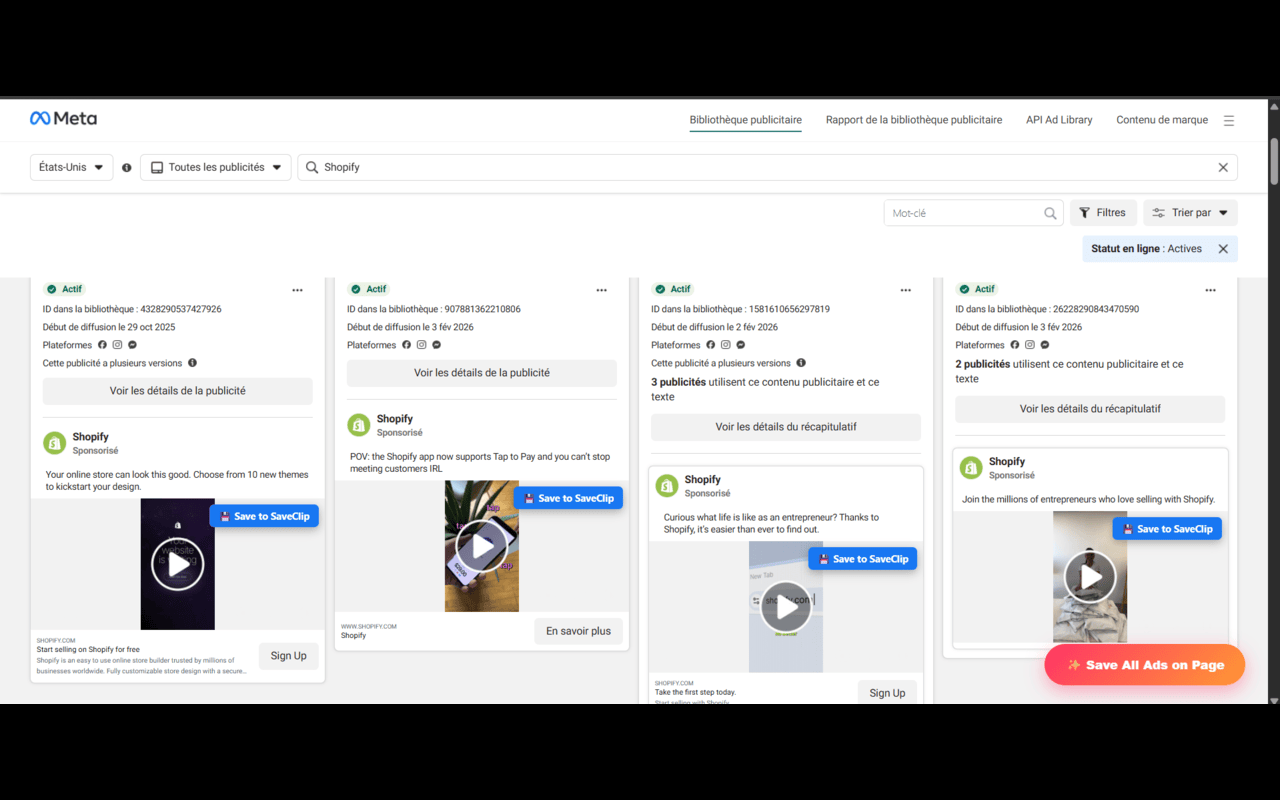This screenshot has height=800, width=1280.
Task: Click Facebook platform icon on Curious entrepreneur ad
Action: click(x=711, y=345)
